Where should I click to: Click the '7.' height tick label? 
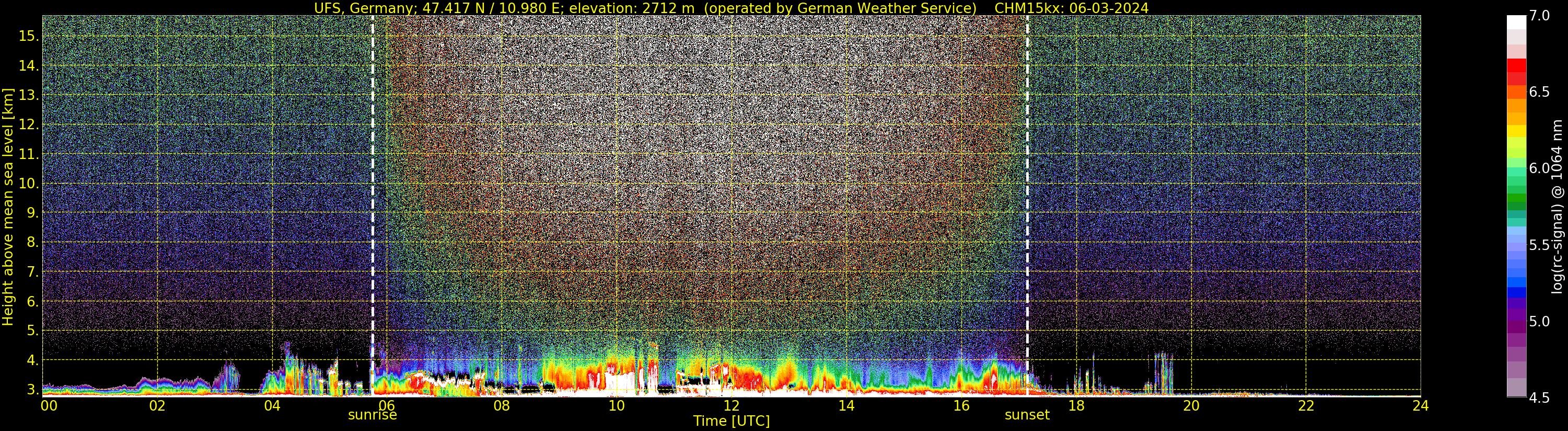(33, 272)
